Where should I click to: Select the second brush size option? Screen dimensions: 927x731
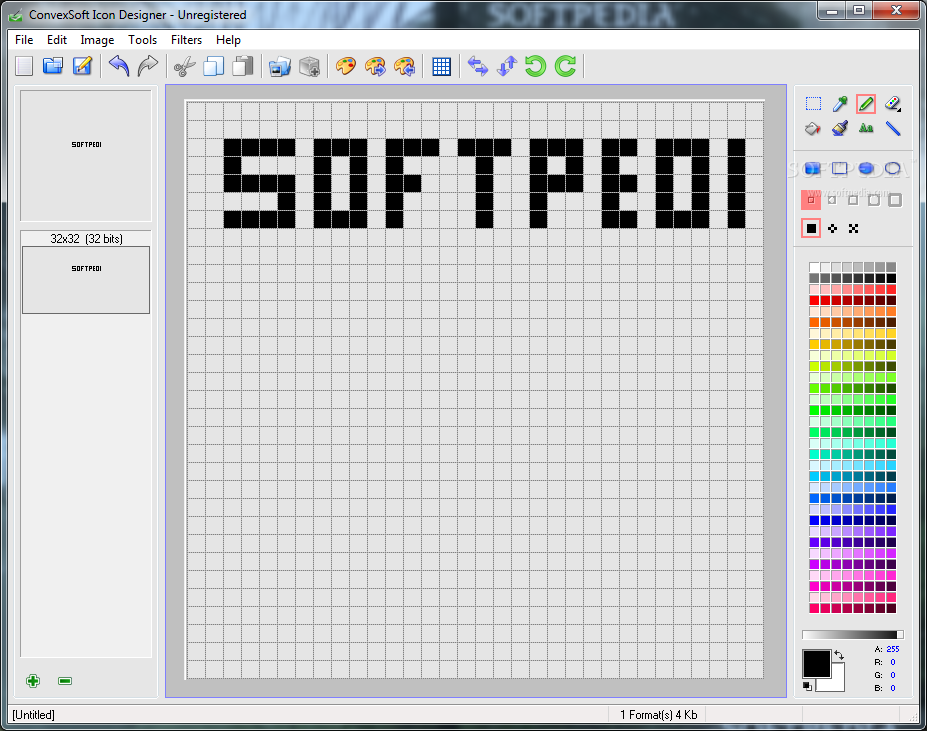(832, 200)
